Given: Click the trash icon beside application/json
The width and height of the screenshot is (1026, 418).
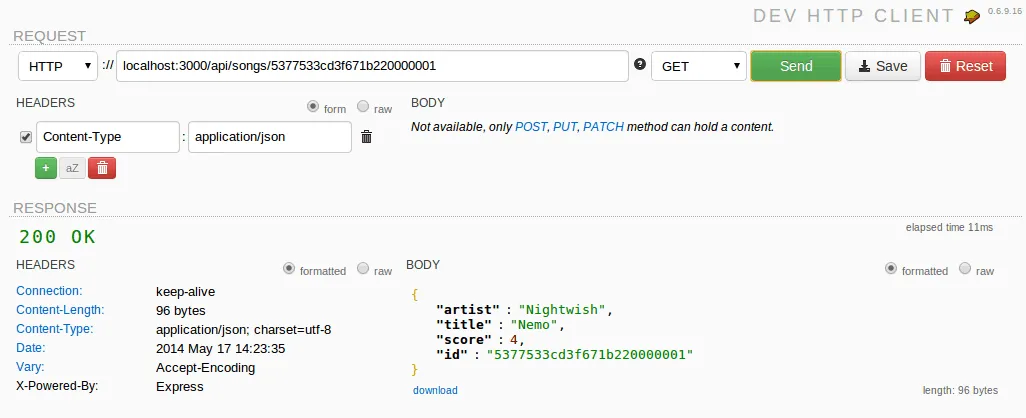Looking at the screenshot, I should pos(367,137).
